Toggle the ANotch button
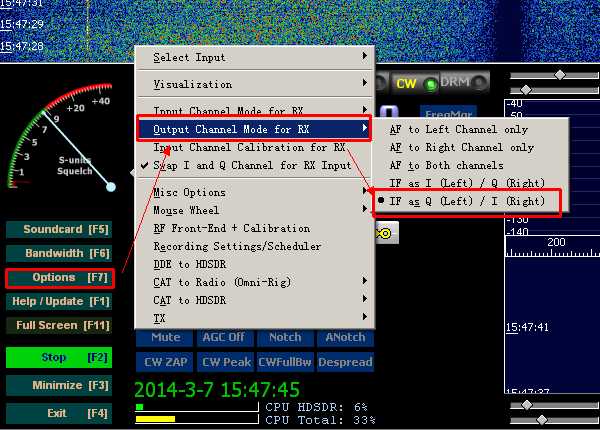This screenshot has width=600, height=430. 345,338
